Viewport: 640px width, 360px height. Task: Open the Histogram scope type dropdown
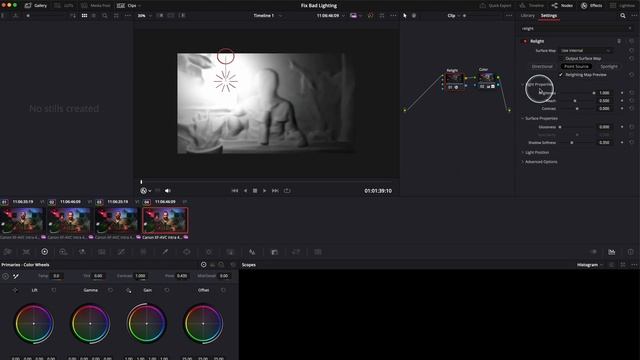pos(590,265)
